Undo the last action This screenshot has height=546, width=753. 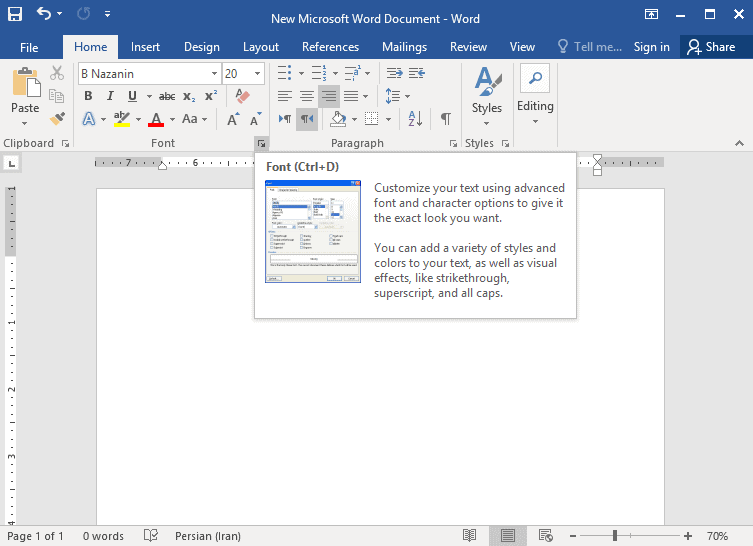44,14
